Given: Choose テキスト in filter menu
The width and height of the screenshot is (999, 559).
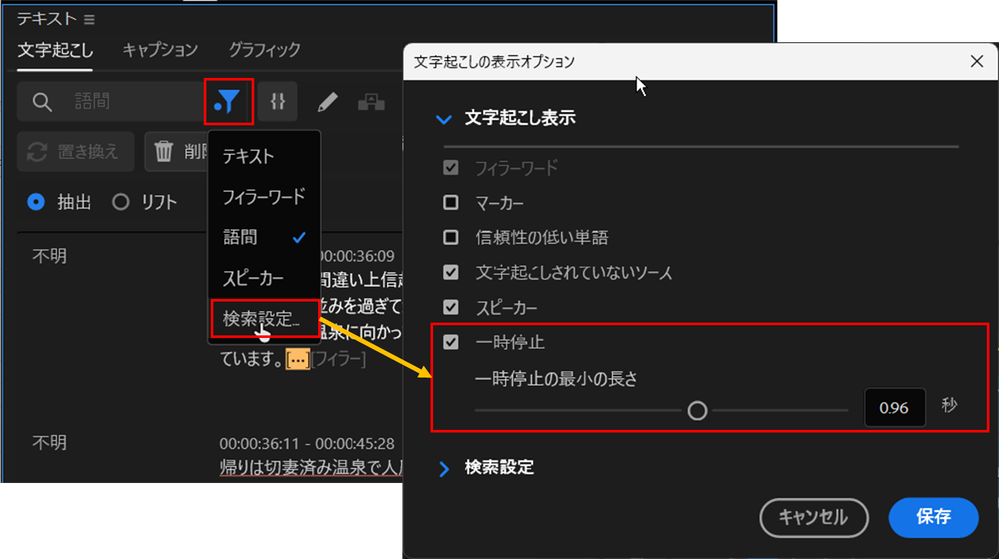Looking at the screenshot, I should (264, 156).
